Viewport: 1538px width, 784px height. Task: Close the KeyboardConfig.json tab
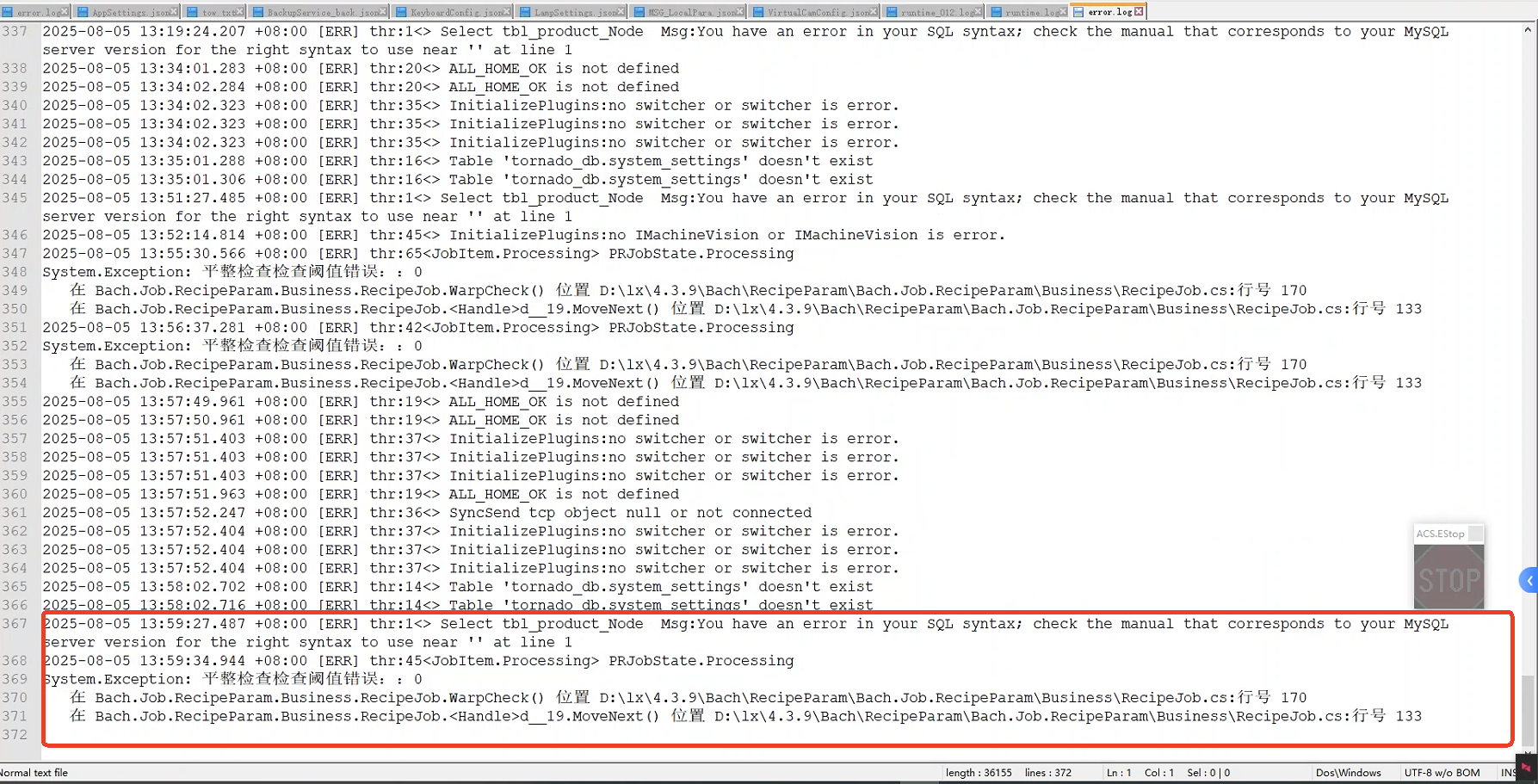pyautogui.click(x=507, y=12)
